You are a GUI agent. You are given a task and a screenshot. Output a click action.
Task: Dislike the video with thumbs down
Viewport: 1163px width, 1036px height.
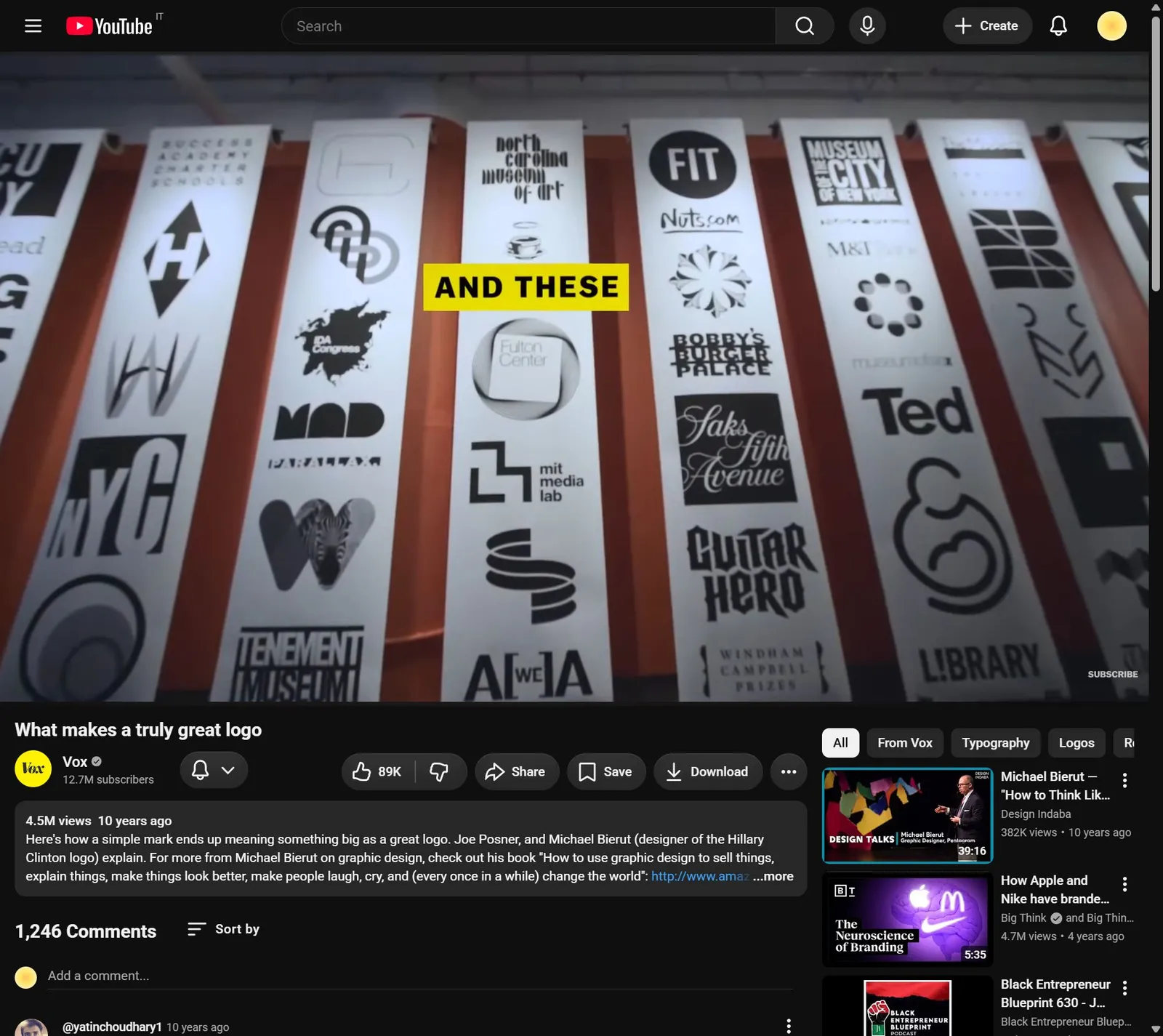click(x=440, y=771)
